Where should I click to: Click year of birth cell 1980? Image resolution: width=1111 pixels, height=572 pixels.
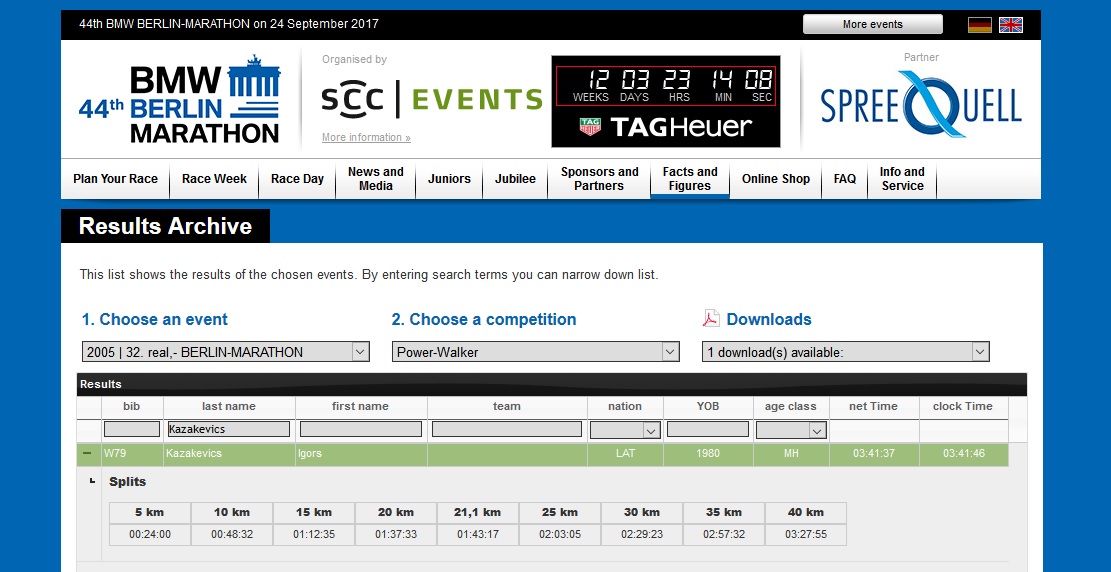(708, 454)
